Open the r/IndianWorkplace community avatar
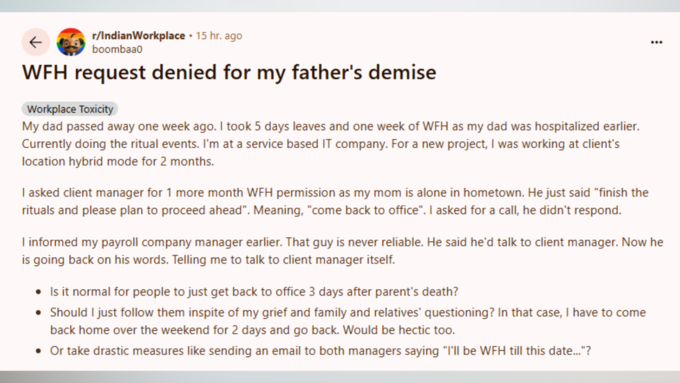The image size is (680, 383). [x=71, y=42]
